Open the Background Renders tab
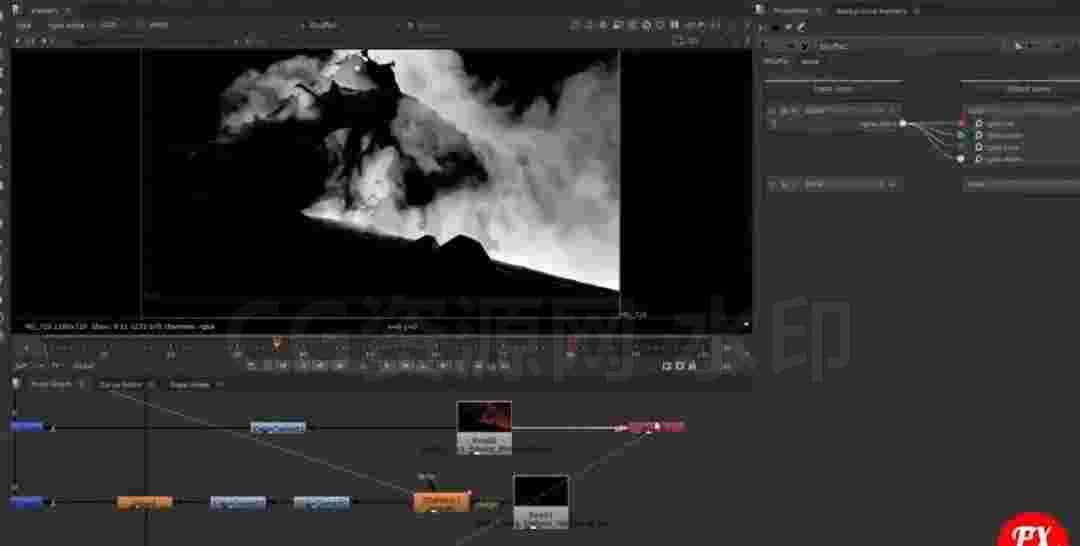The height and width of the screenshot is (546, 1080). pos(870,11)
